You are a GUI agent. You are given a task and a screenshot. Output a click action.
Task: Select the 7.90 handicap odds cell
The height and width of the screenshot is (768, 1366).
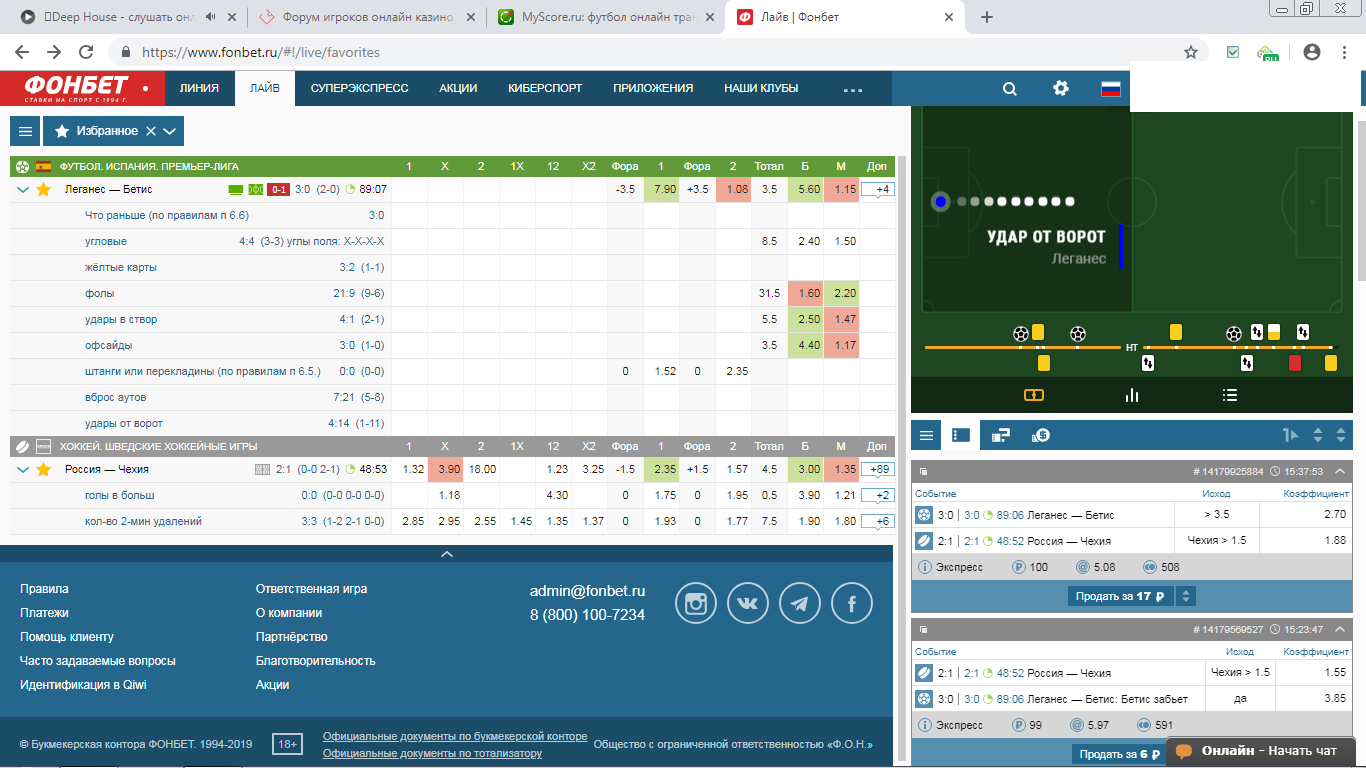[x=661, y=189]
